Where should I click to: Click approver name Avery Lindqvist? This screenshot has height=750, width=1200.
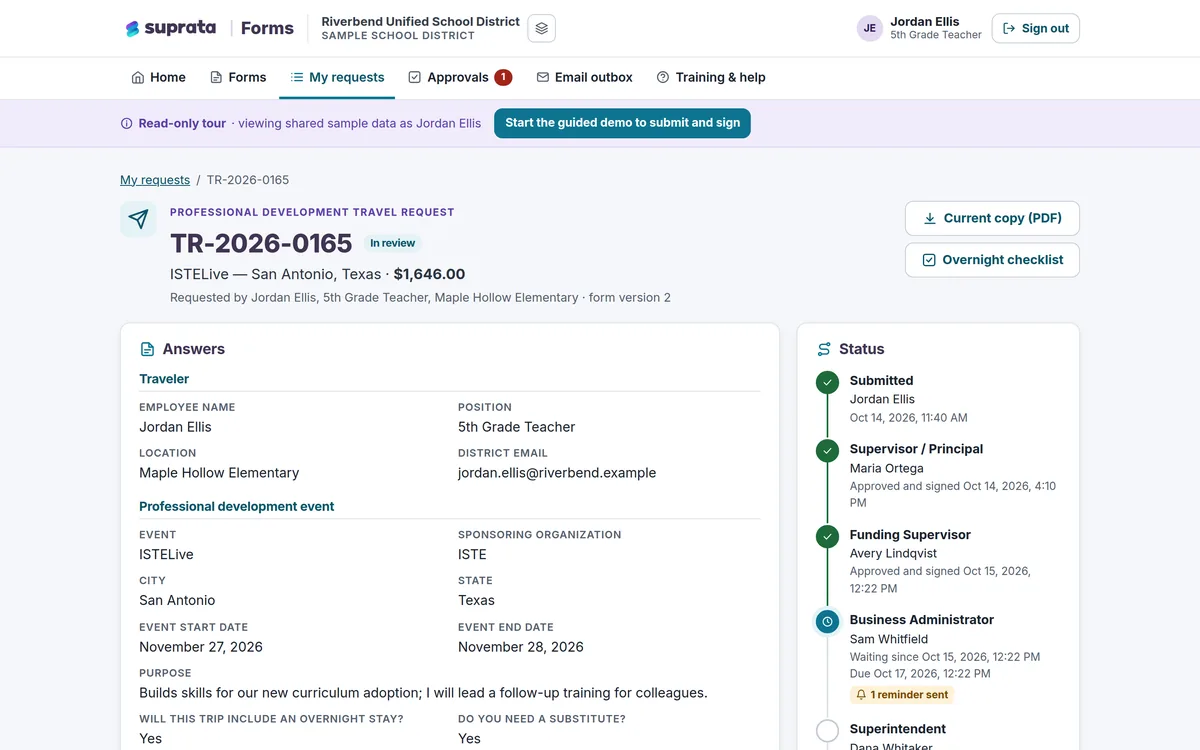coord(894,553)
